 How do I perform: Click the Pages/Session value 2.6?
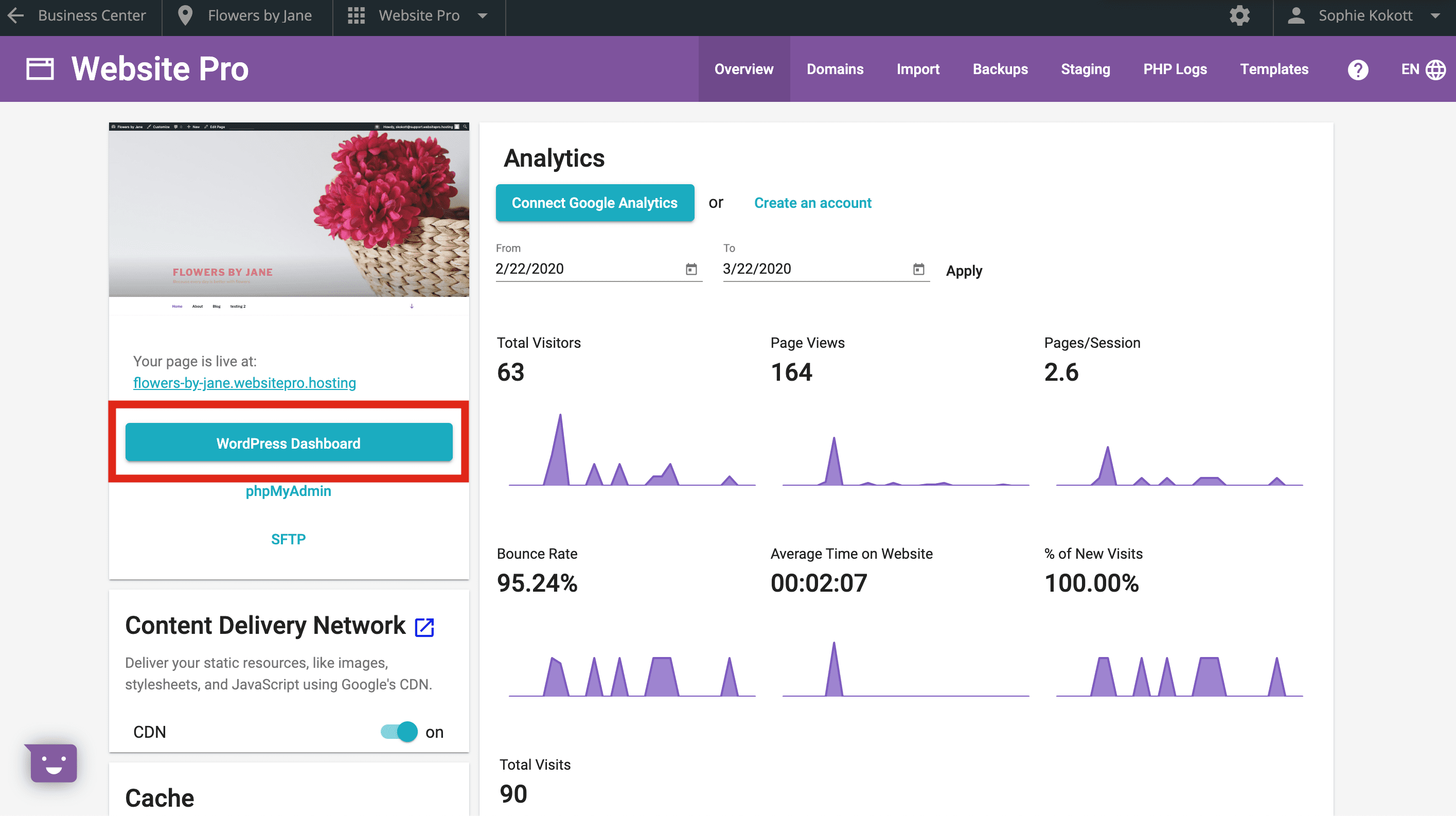point(1061,372)
